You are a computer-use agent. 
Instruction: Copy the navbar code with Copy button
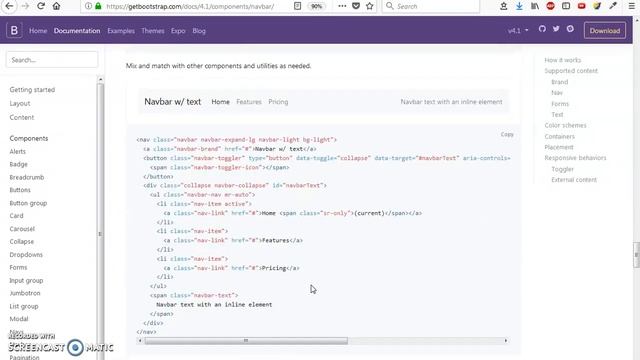click(x=507, y=134)
